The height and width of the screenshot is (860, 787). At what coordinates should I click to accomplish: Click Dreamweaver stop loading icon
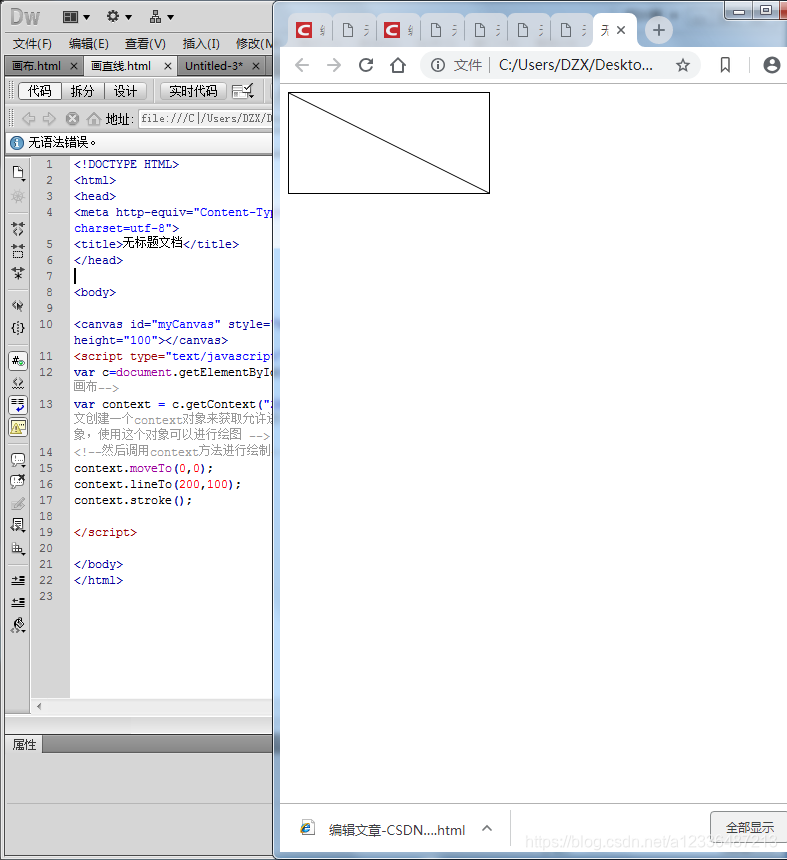(72, 118)
